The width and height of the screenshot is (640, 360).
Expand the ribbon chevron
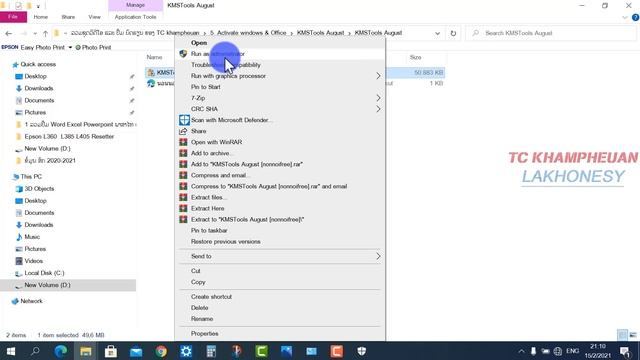tap(625, 17)
